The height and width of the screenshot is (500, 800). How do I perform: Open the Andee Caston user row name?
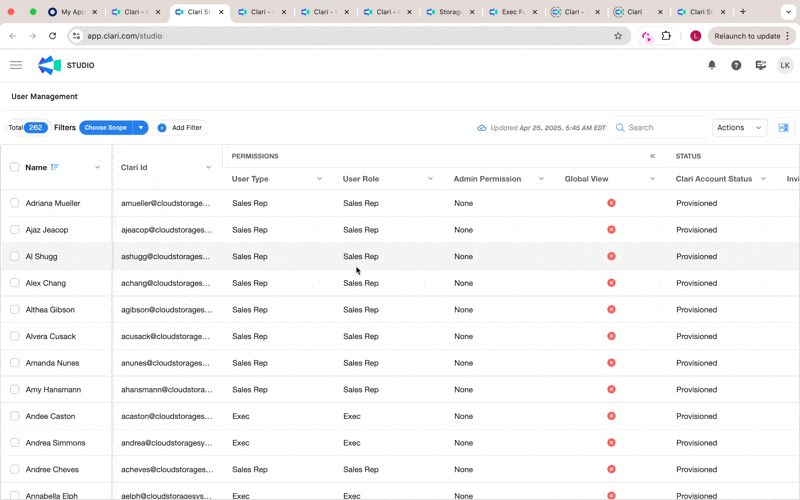pyautogui.click(x=51, y=416)
